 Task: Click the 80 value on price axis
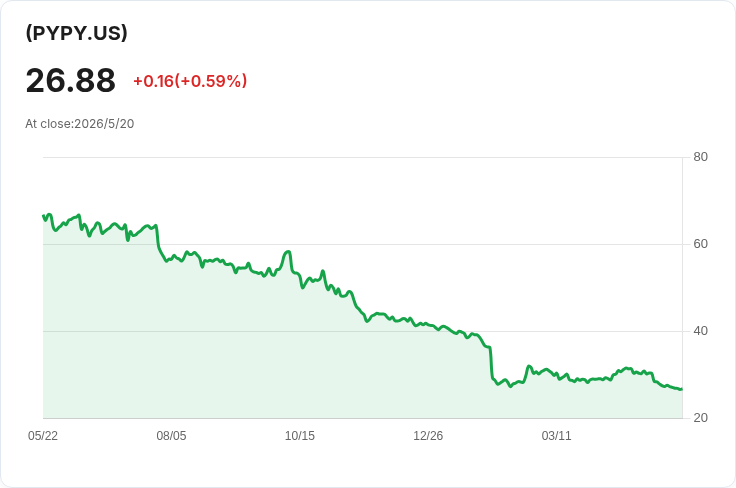(700, 157)
